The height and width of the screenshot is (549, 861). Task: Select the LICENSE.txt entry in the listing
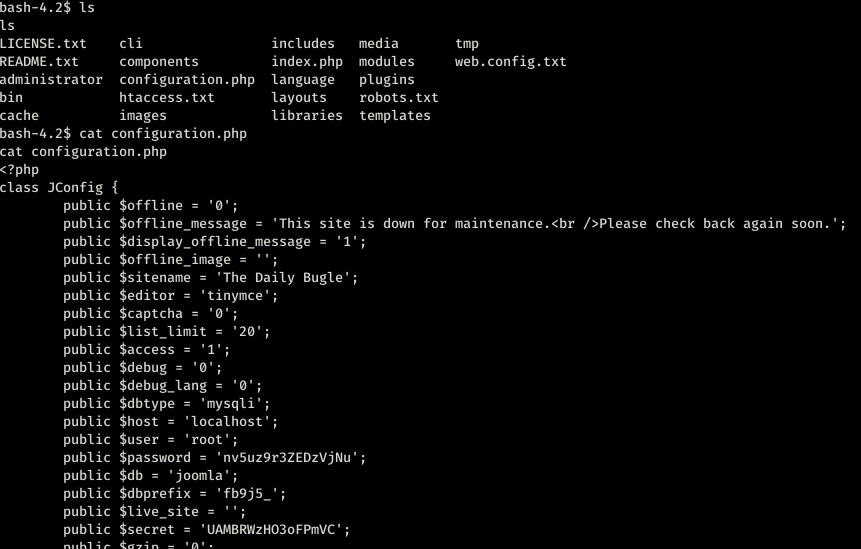(43, 43)
